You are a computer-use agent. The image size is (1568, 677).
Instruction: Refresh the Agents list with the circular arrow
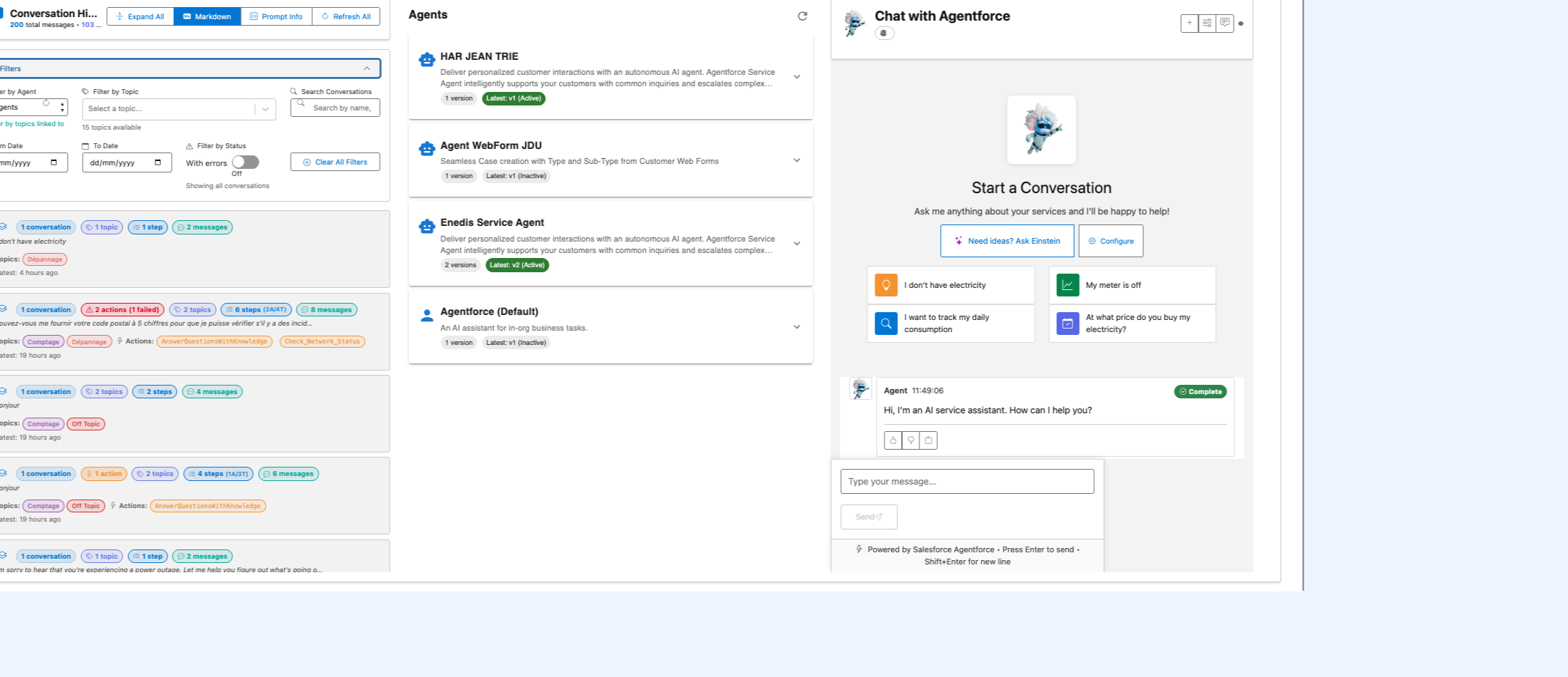[x=803, y=16]
